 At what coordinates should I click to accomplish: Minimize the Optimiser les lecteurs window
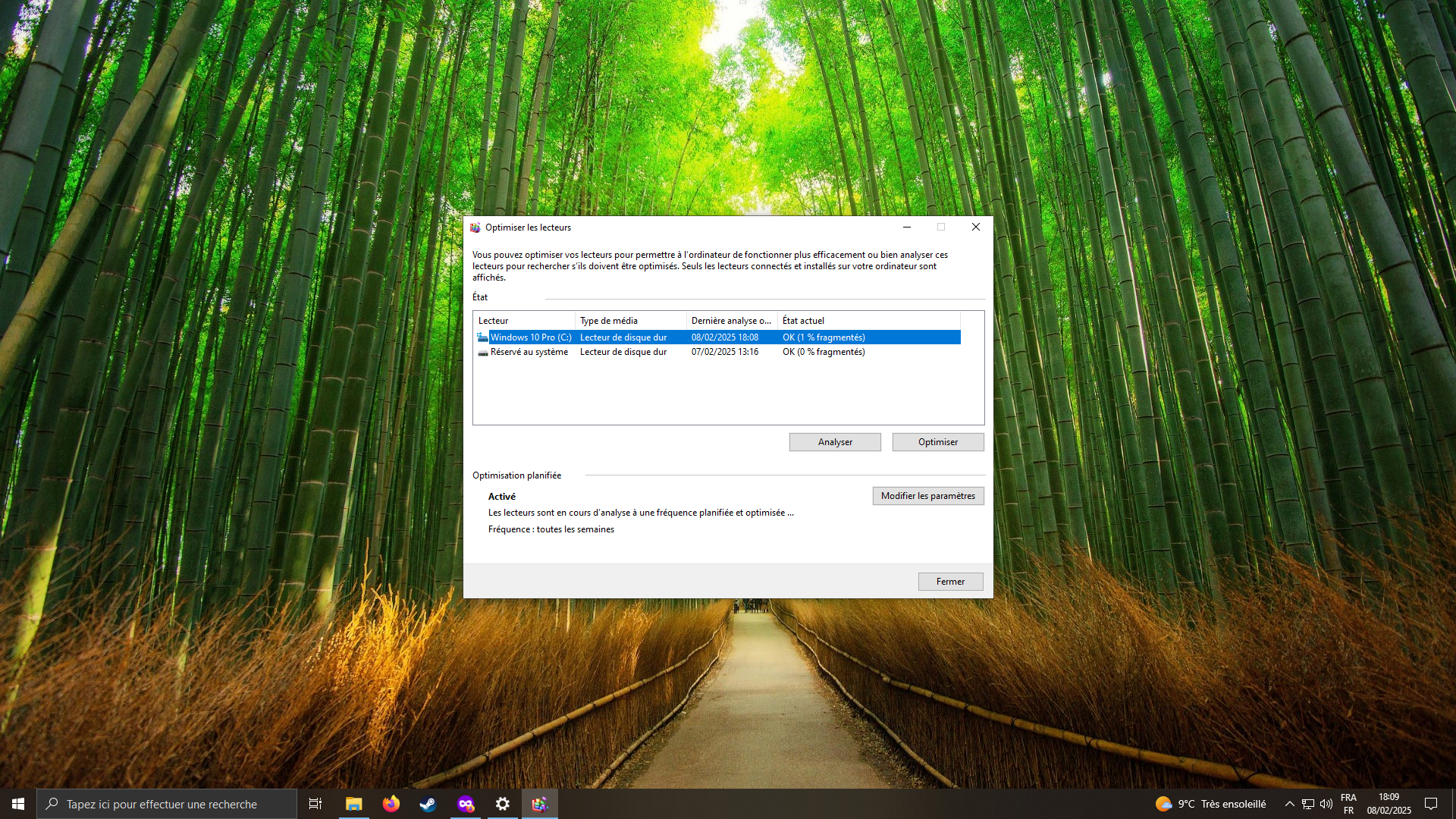[907, 227]
